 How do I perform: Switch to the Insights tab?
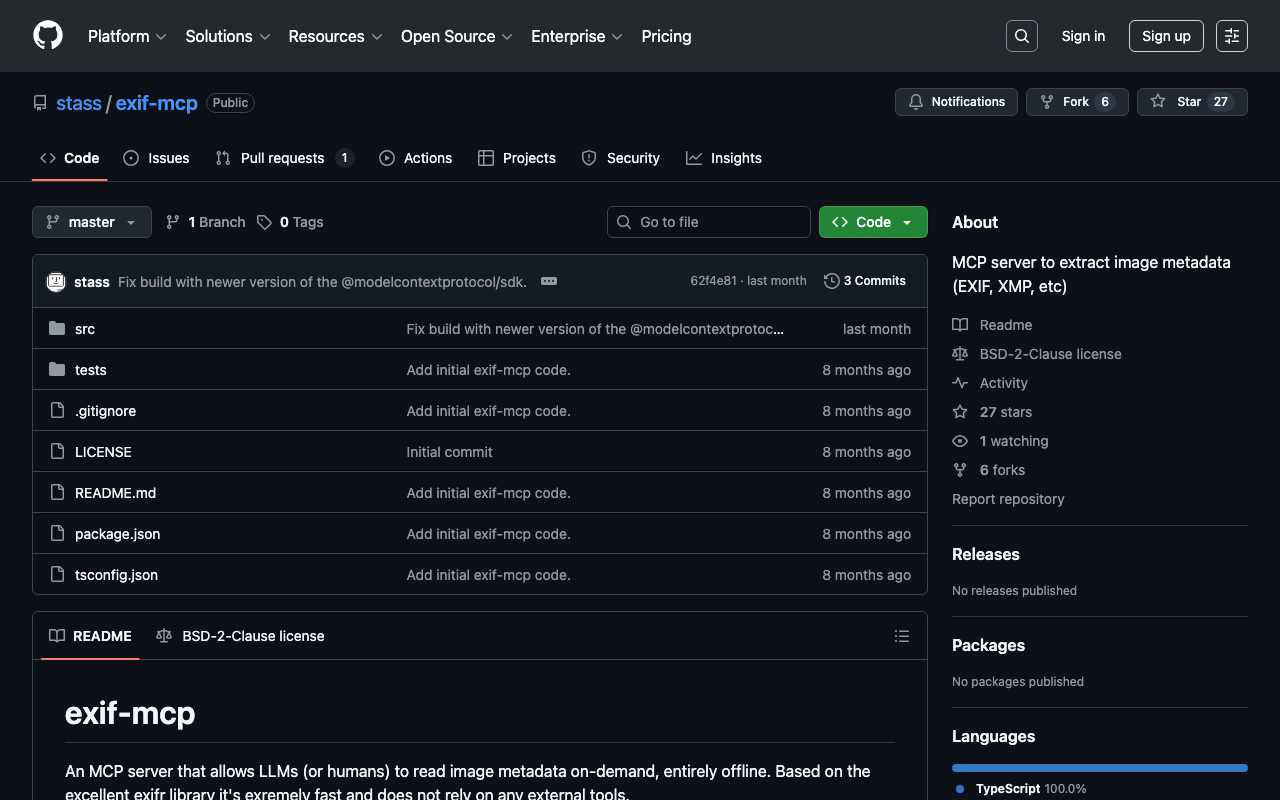tap(724, 158)
